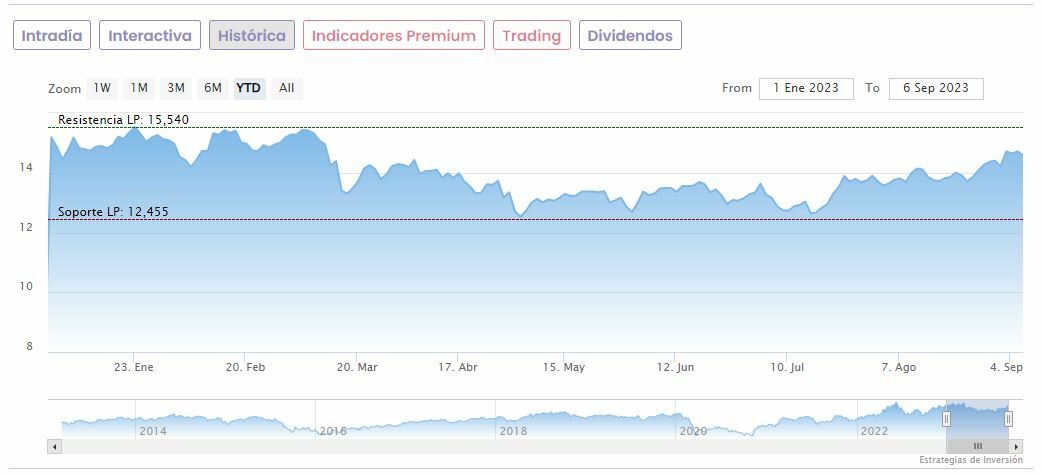Viewport: 1041px width, 475px height.
Task: Edit the To date field
Action: pyautogui.click(x=936, y=88)
